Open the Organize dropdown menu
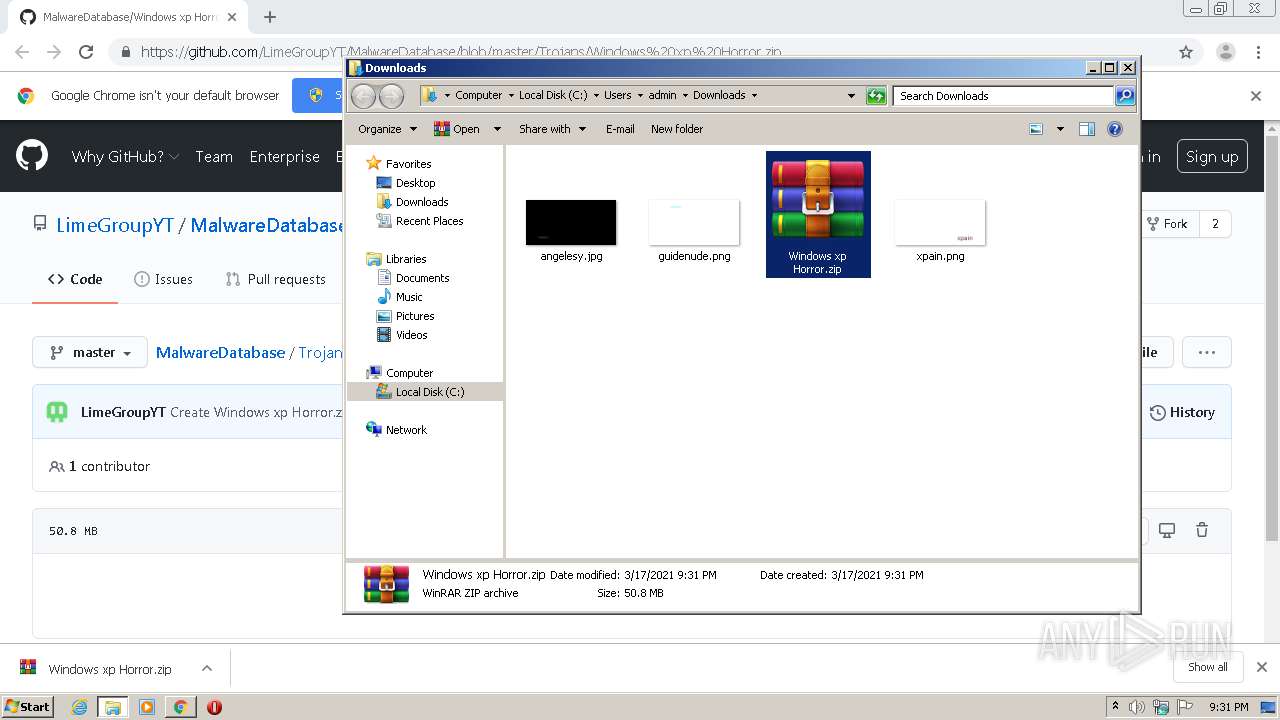 point(387,129)
